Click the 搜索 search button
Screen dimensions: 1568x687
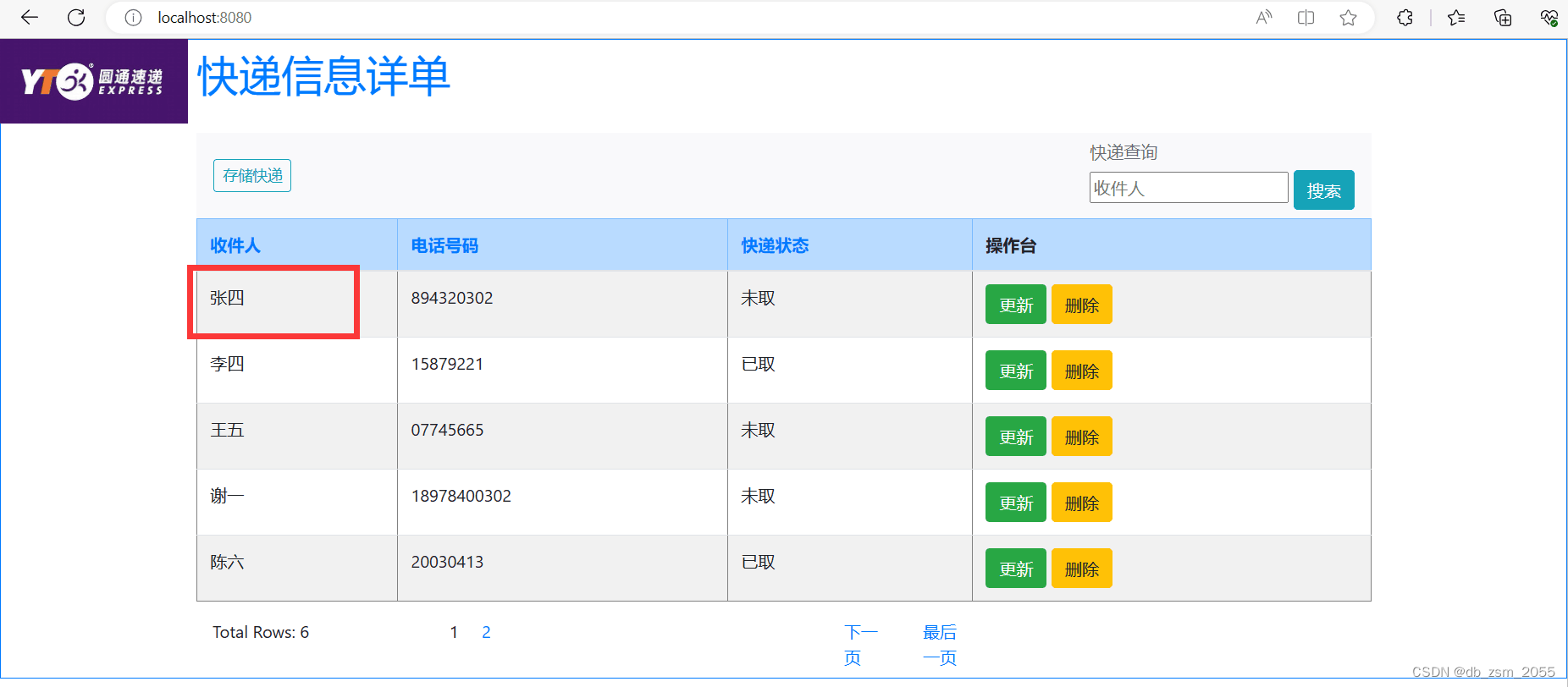tap(1323, 190)
